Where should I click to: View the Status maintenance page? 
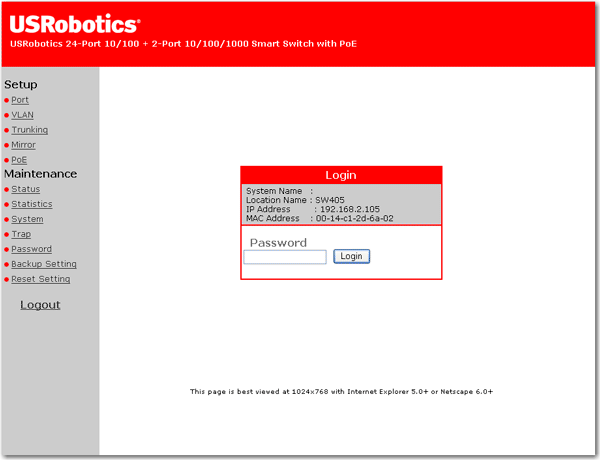26,189
